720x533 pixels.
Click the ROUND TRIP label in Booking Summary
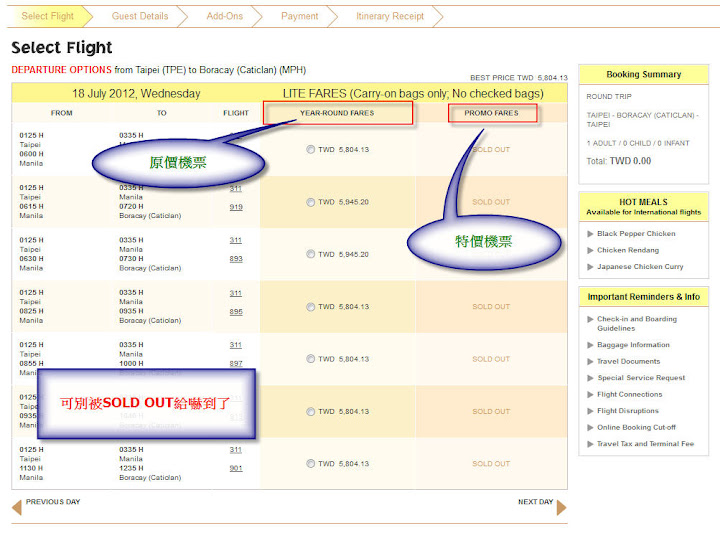(609, 96)
